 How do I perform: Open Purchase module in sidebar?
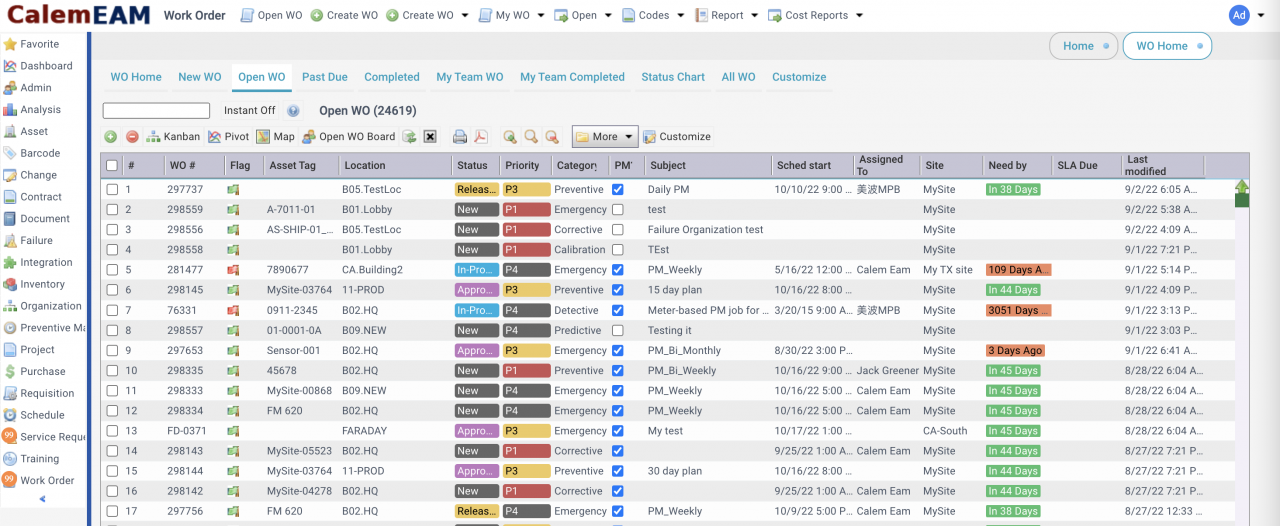point(33,371)
